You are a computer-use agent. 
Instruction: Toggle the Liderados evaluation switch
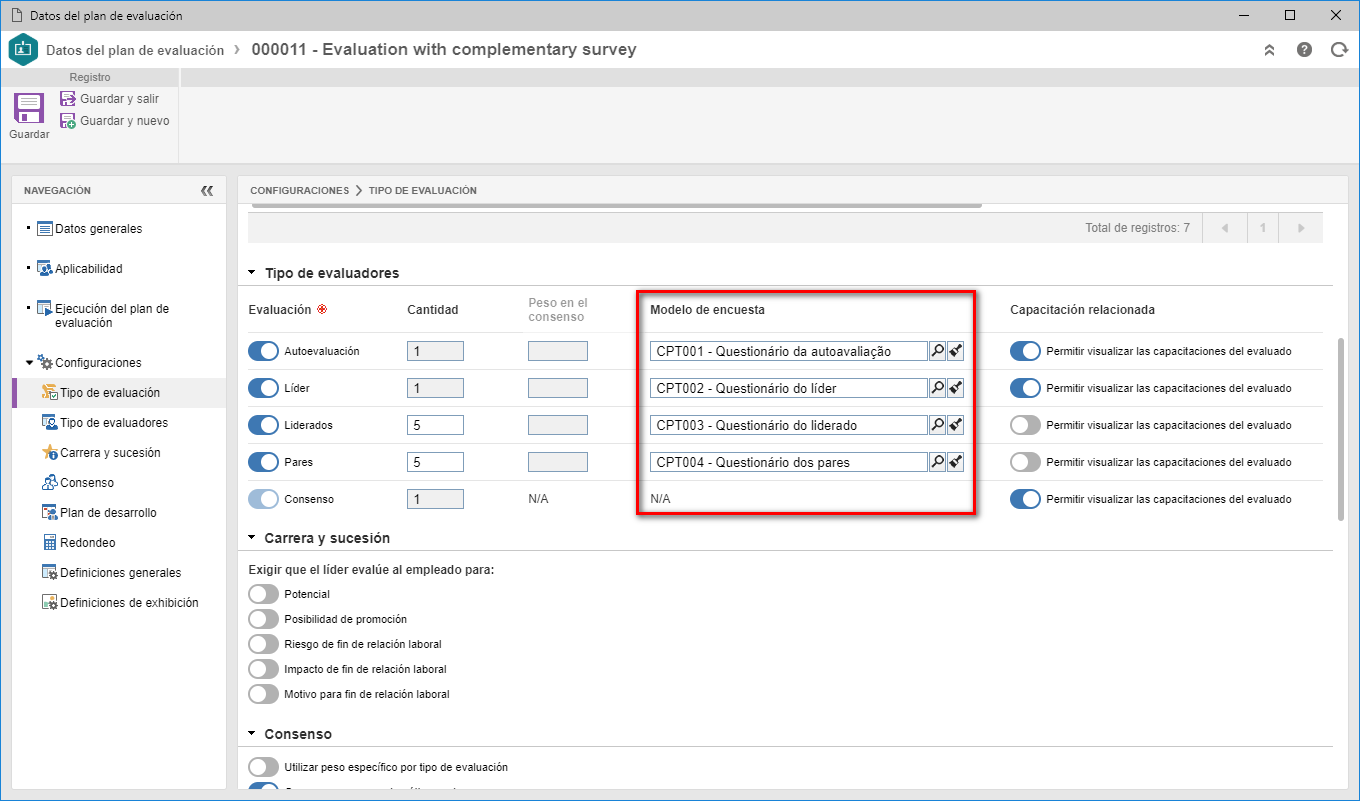coord(263,425)
